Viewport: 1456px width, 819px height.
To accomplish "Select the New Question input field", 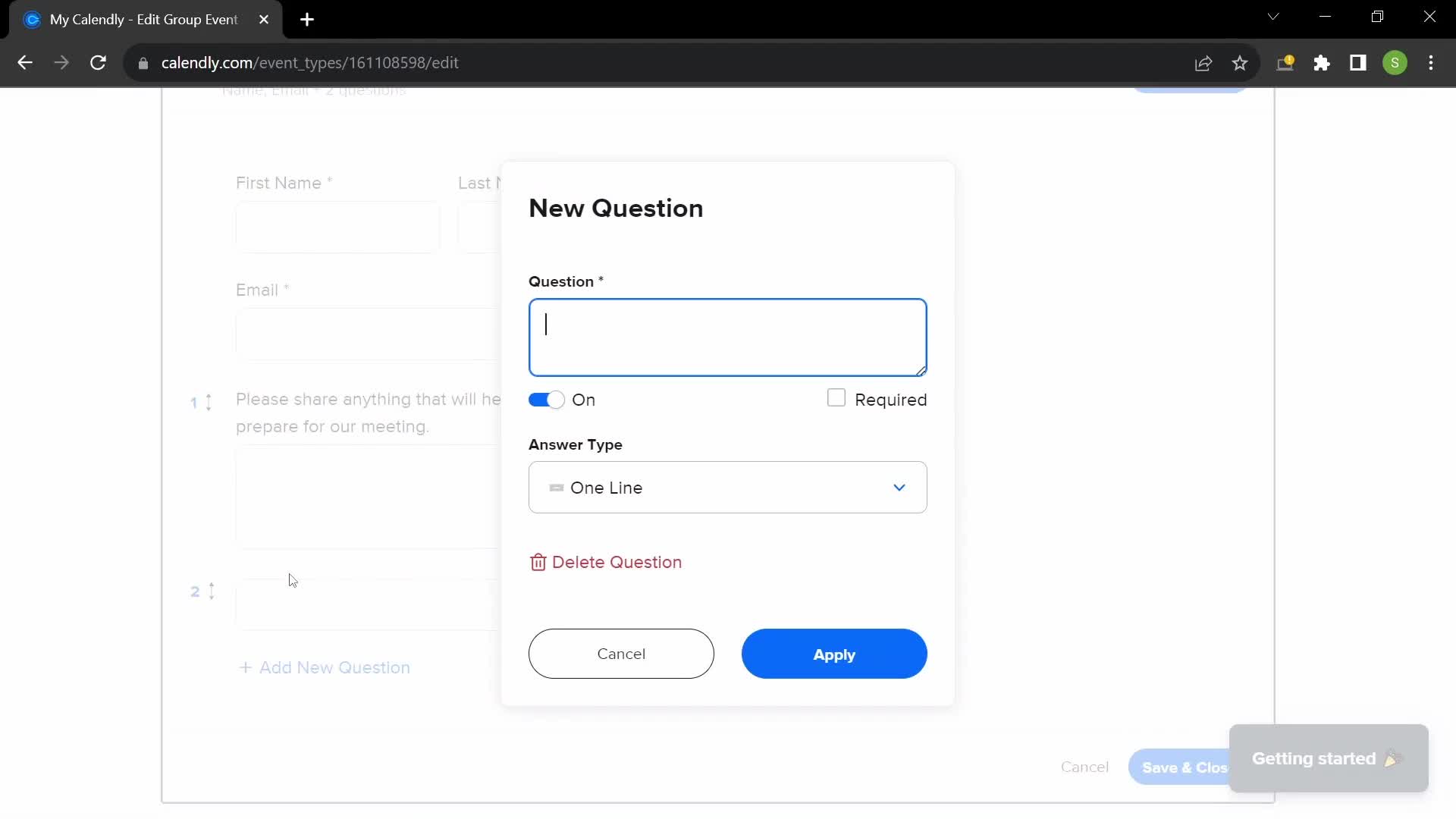I will point(728,336).
